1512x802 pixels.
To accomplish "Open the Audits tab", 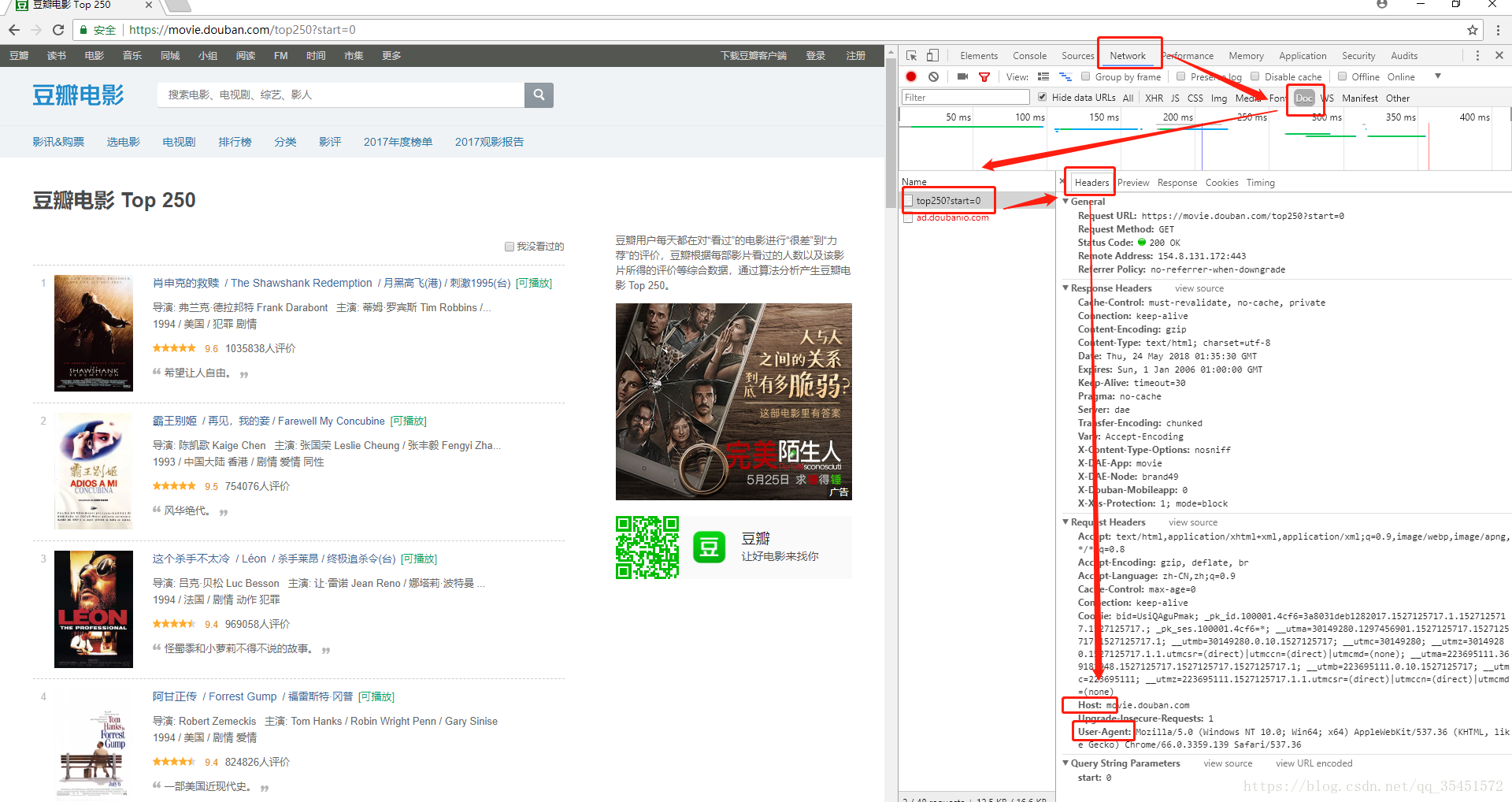I will 1404,56.
